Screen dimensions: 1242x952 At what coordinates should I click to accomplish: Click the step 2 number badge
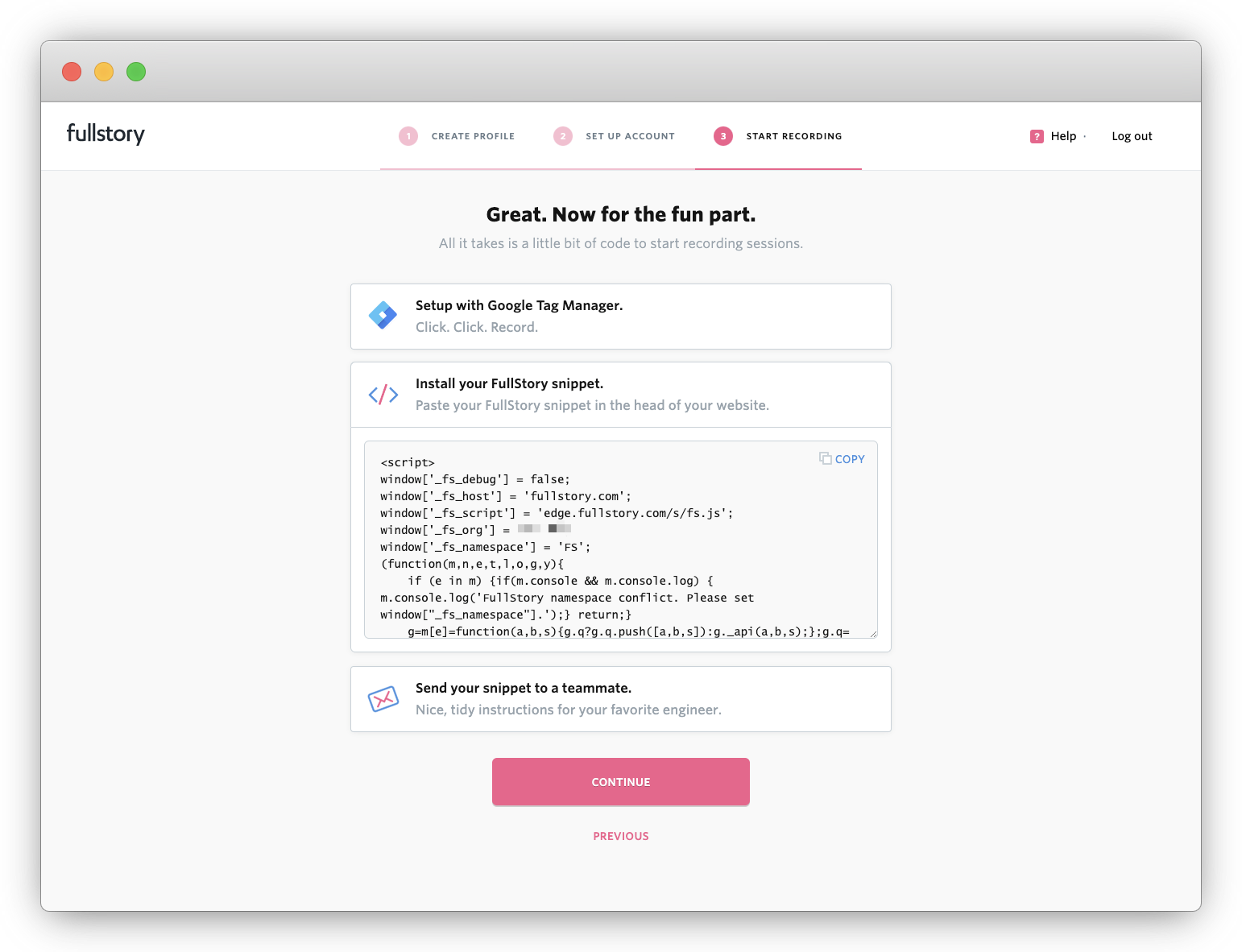pyautogui.click(x=563, y=136)
